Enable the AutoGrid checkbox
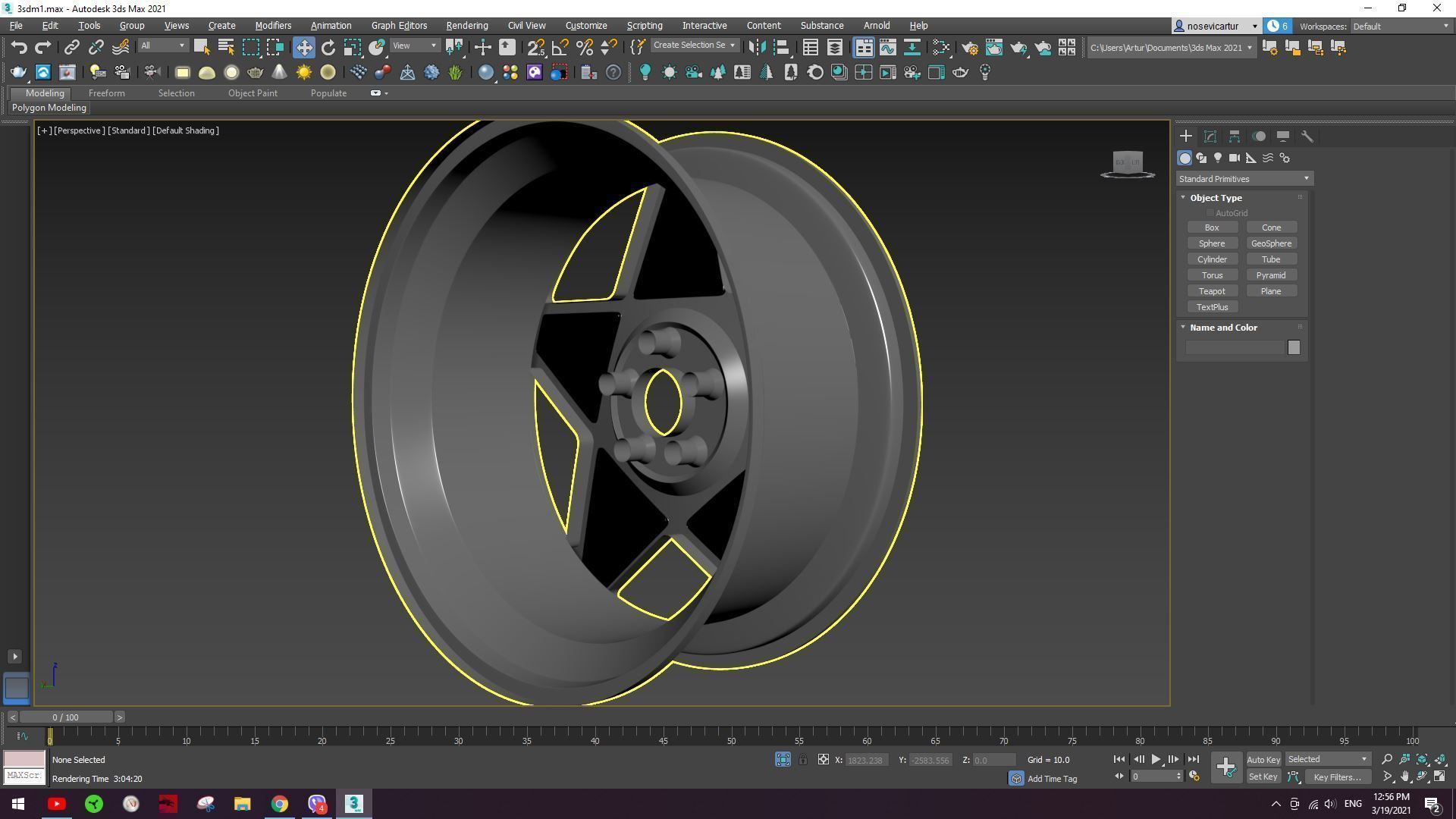This screenshot has height=819, width=1456. click(1210, 213)
